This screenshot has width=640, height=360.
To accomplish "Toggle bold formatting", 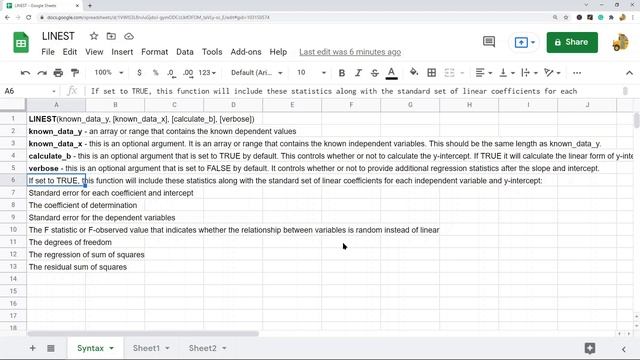I will coord(342,73).
